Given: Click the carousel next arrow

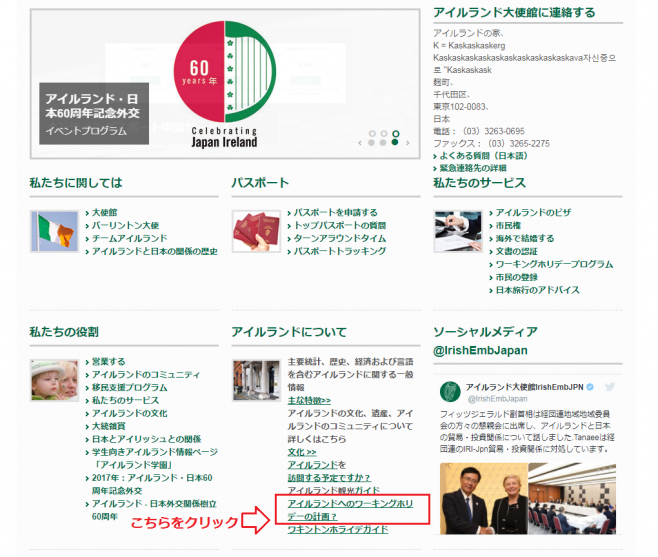Looking at the screenshot, I should coord(408,143).
